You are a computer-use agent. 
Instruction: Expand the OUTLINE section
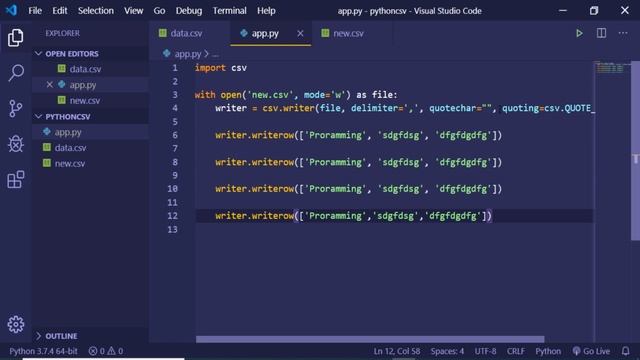[x=38, y=336]
